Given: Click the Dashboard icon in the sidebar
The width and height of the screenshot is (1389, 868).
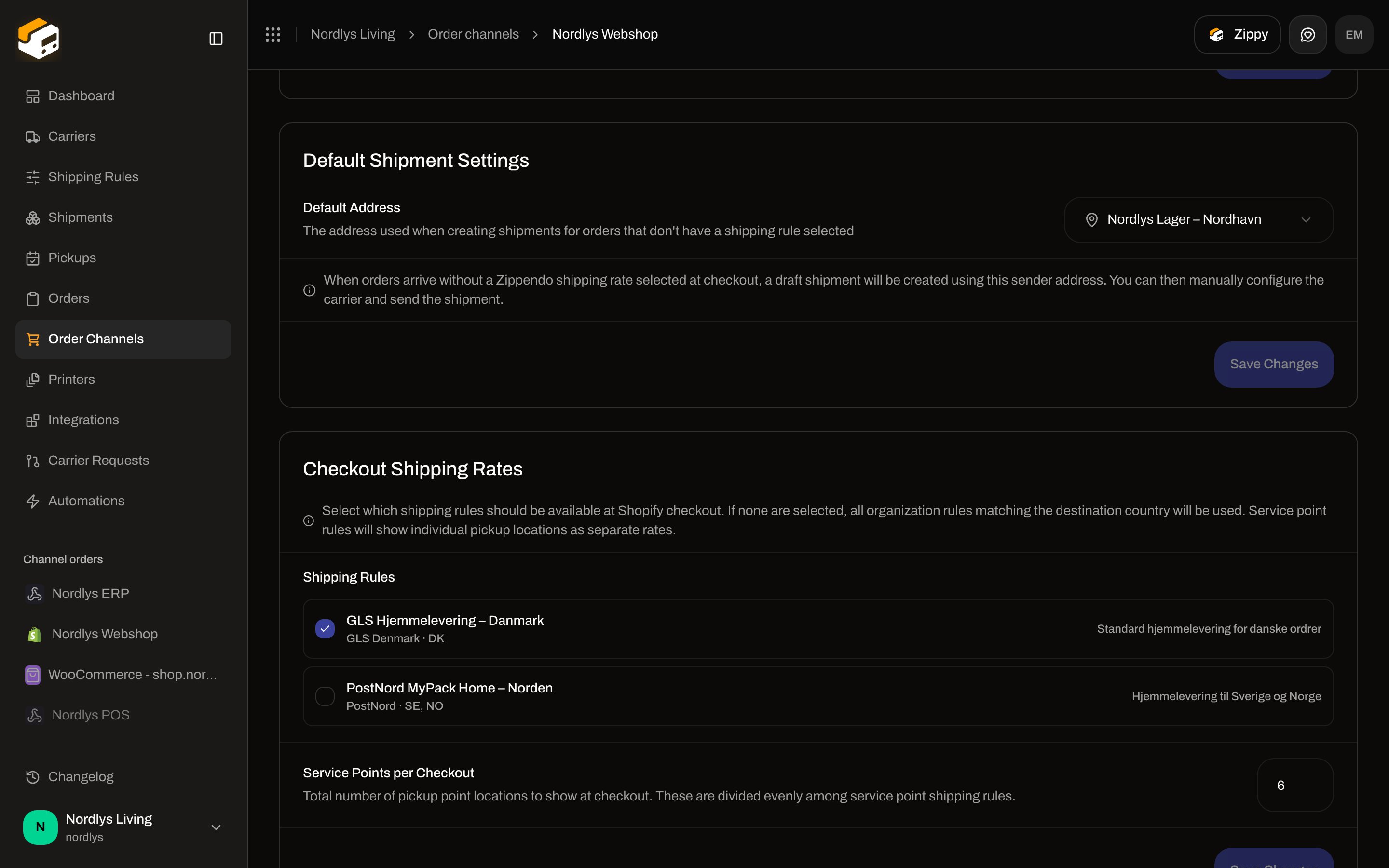Looking at the screenshot, I should coord(33,96).
